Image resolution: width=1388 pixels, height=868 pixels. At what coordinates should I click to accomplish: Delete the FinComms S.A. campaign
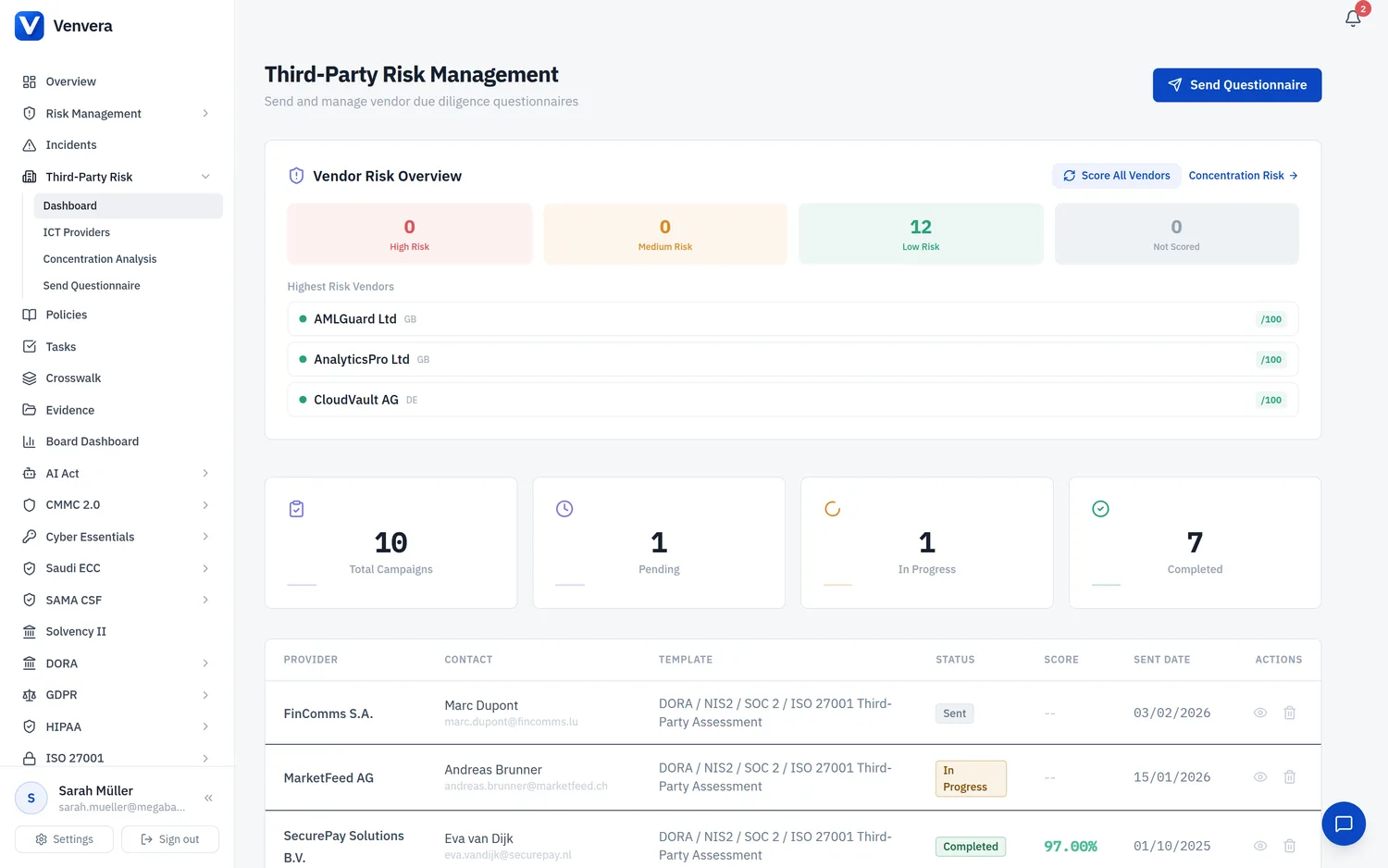(x=1290, y=713)
